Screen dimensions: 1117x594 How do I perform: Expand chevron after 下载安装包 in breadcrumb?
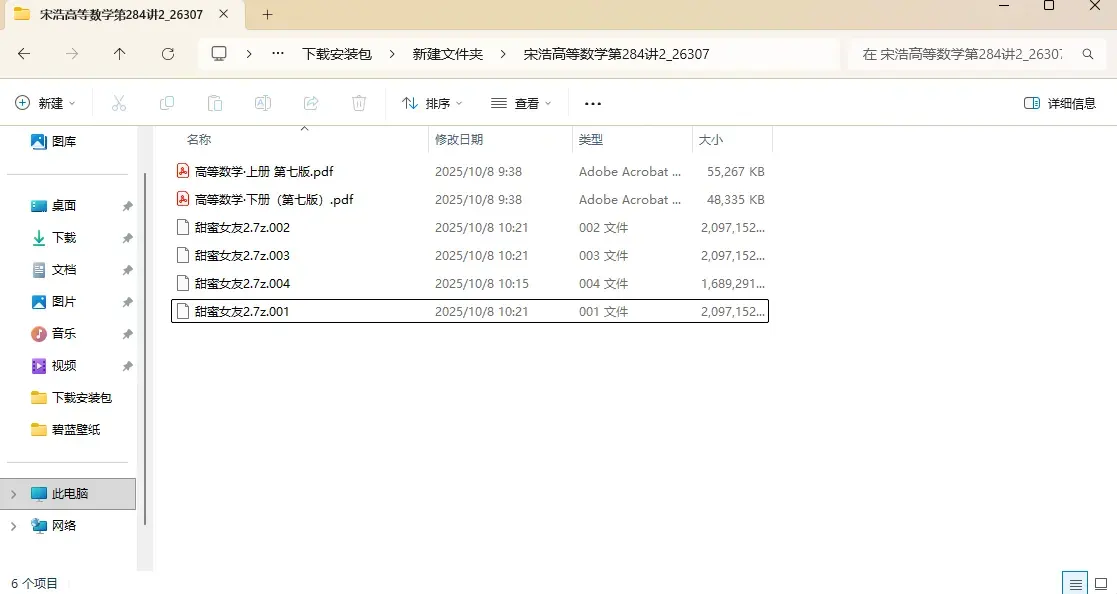point(392,54)
